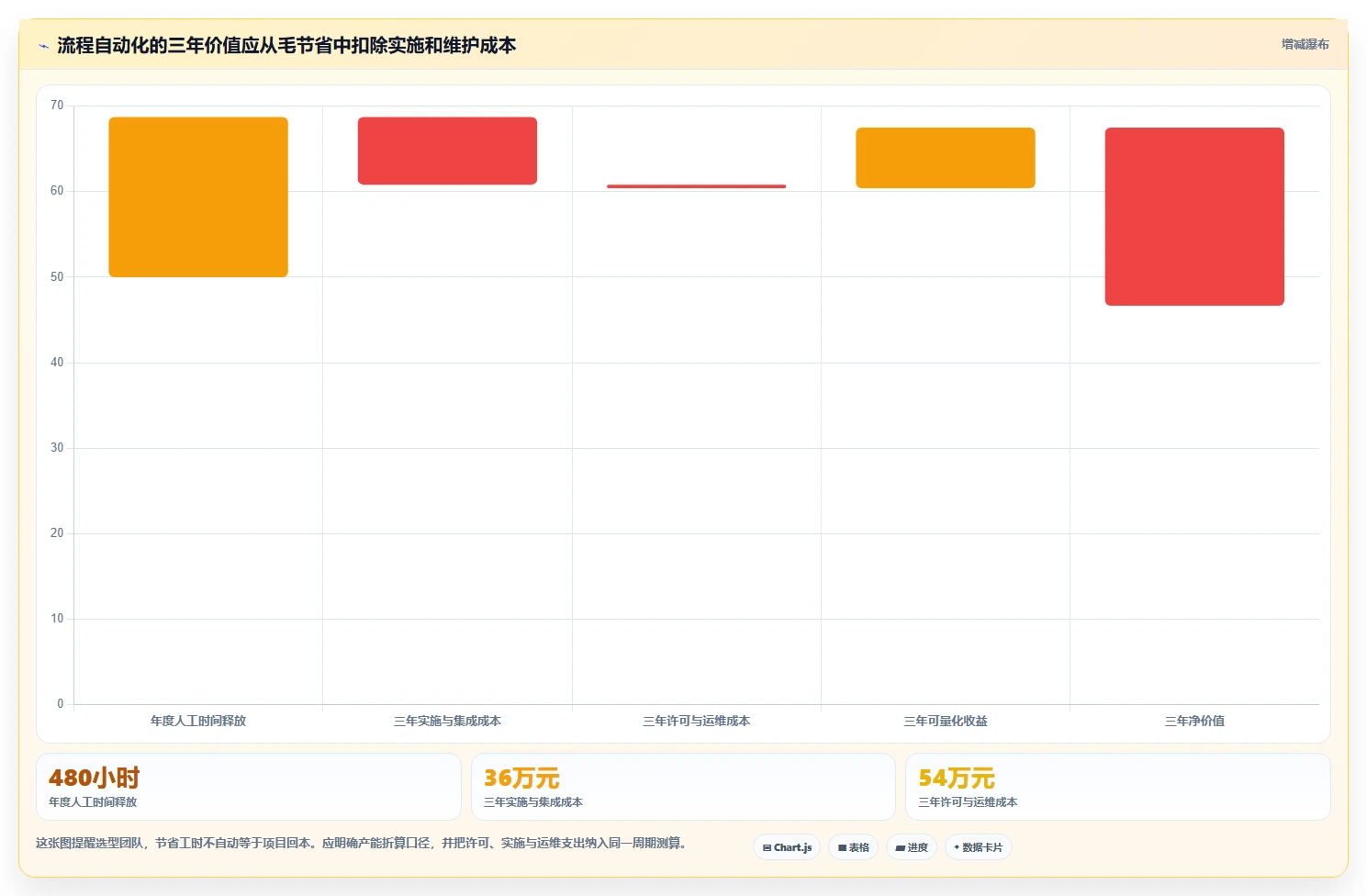The width and height of the screenshot is (1367, 896).
Task: Click the orange 三年可量化收益 bar
Action: 946,158
